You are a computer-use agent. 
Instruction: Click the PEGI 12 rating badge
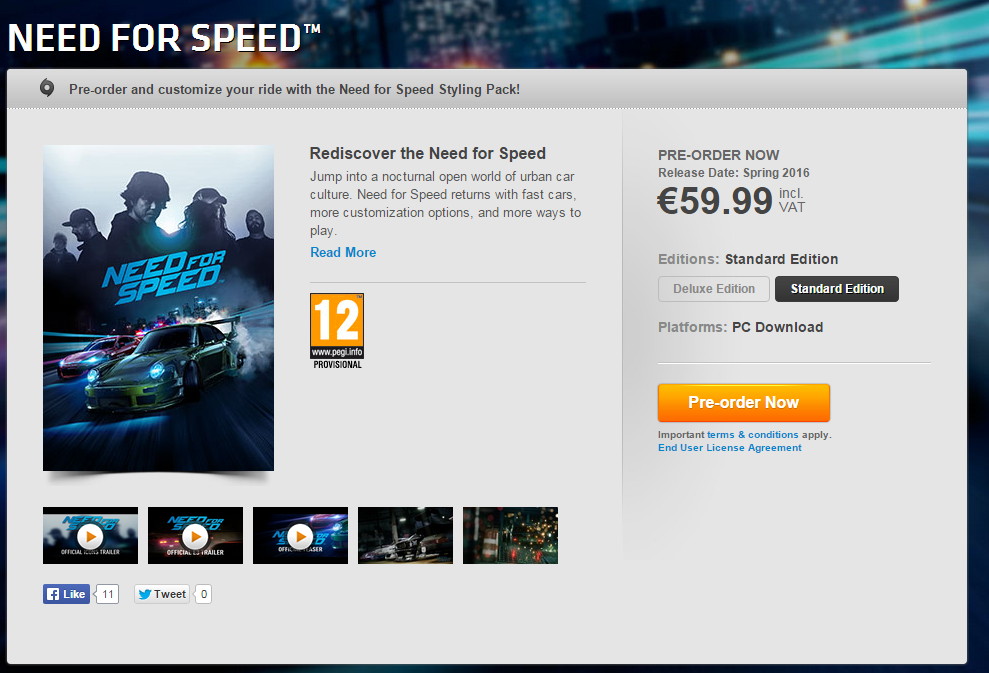(337, 331)
